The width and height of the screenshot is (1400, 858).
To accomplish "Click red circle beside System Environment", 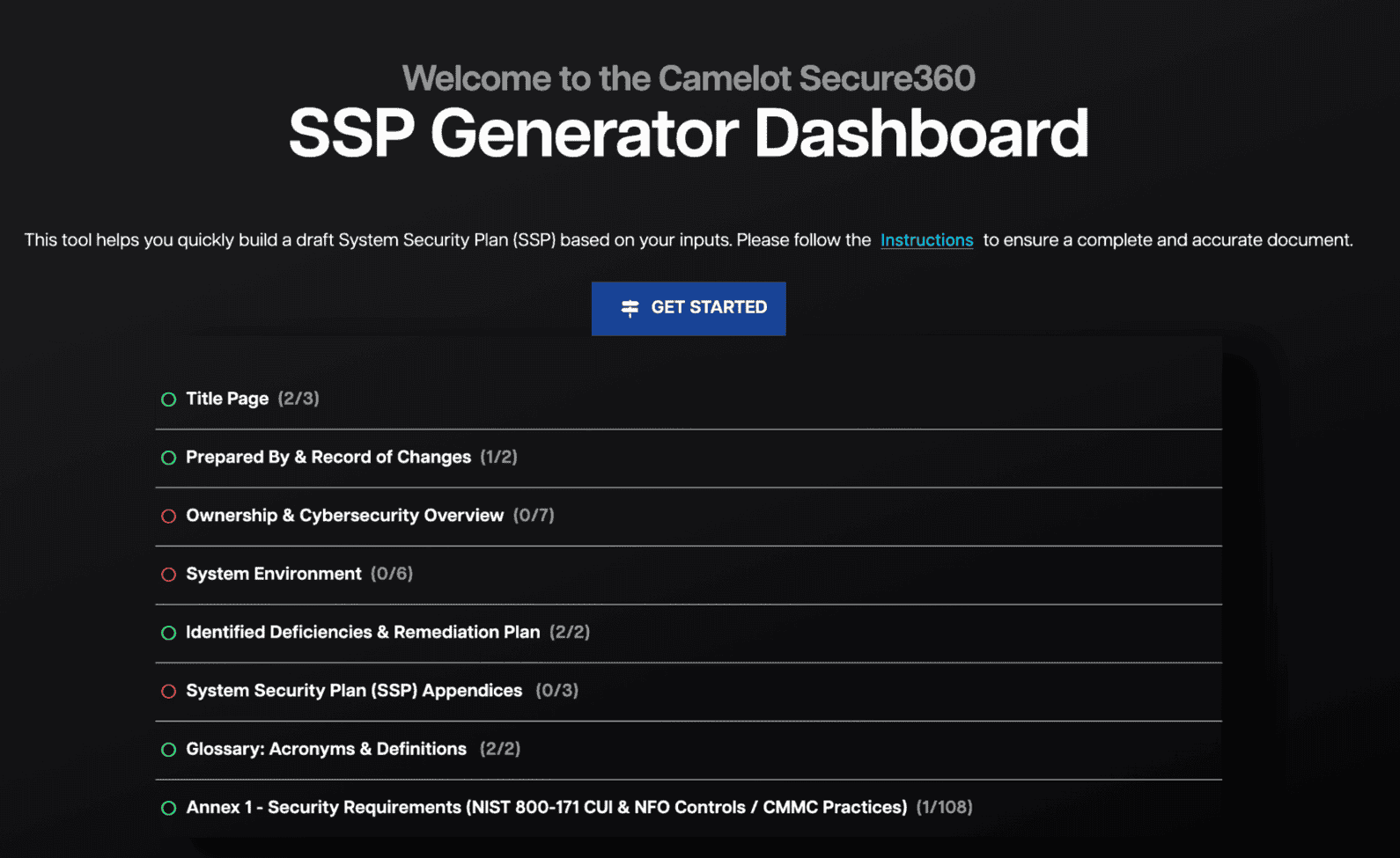I will coord(168,575).
